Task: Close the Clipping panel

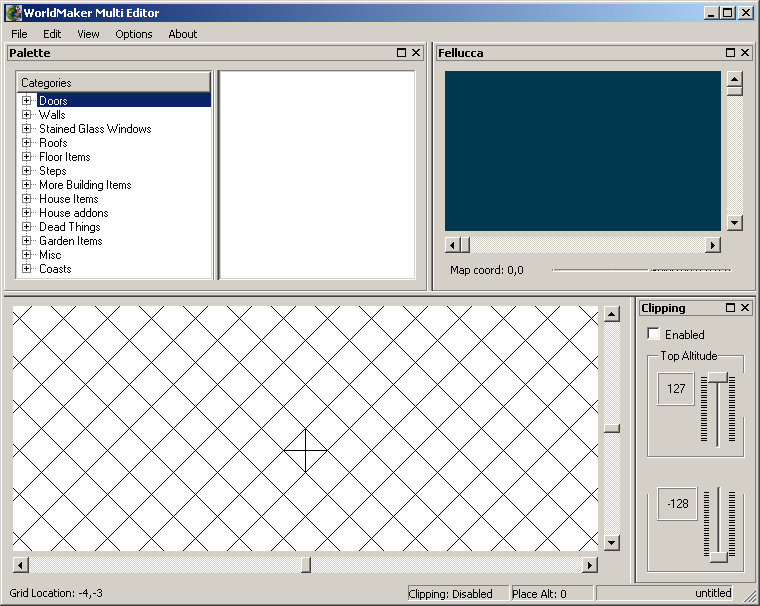Action: click(x=745, y=308)
